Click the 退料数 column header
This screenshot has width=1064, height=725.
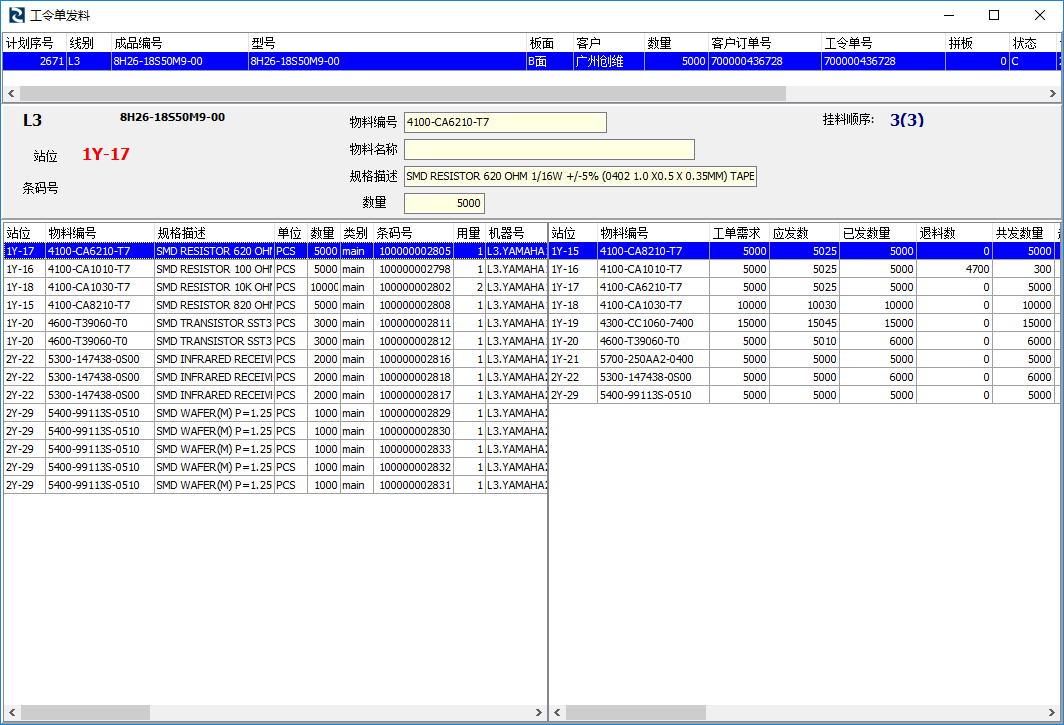coord(953,233)
